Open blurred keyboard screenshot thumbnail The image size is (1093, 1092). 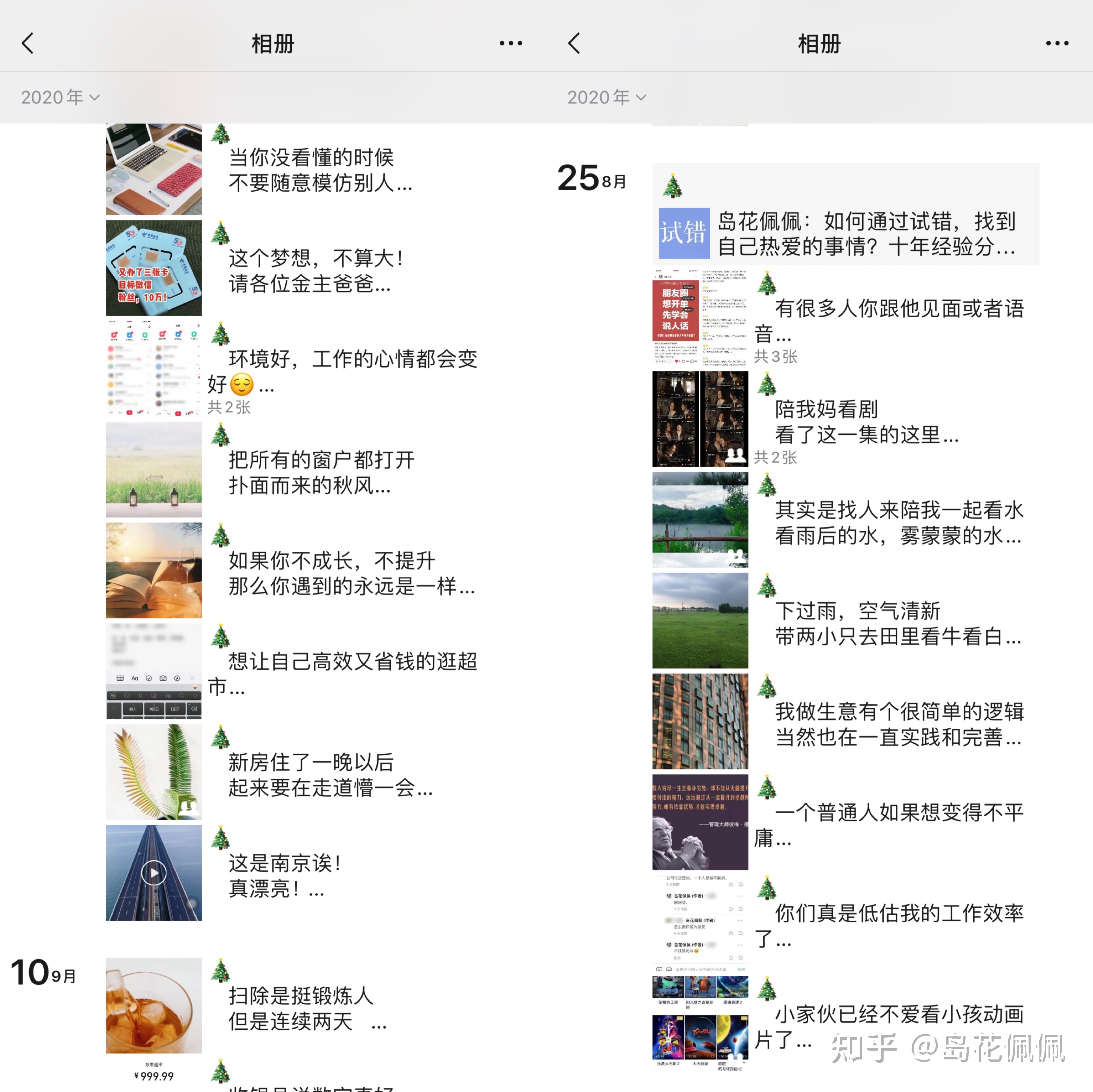(x=154, y=671)
